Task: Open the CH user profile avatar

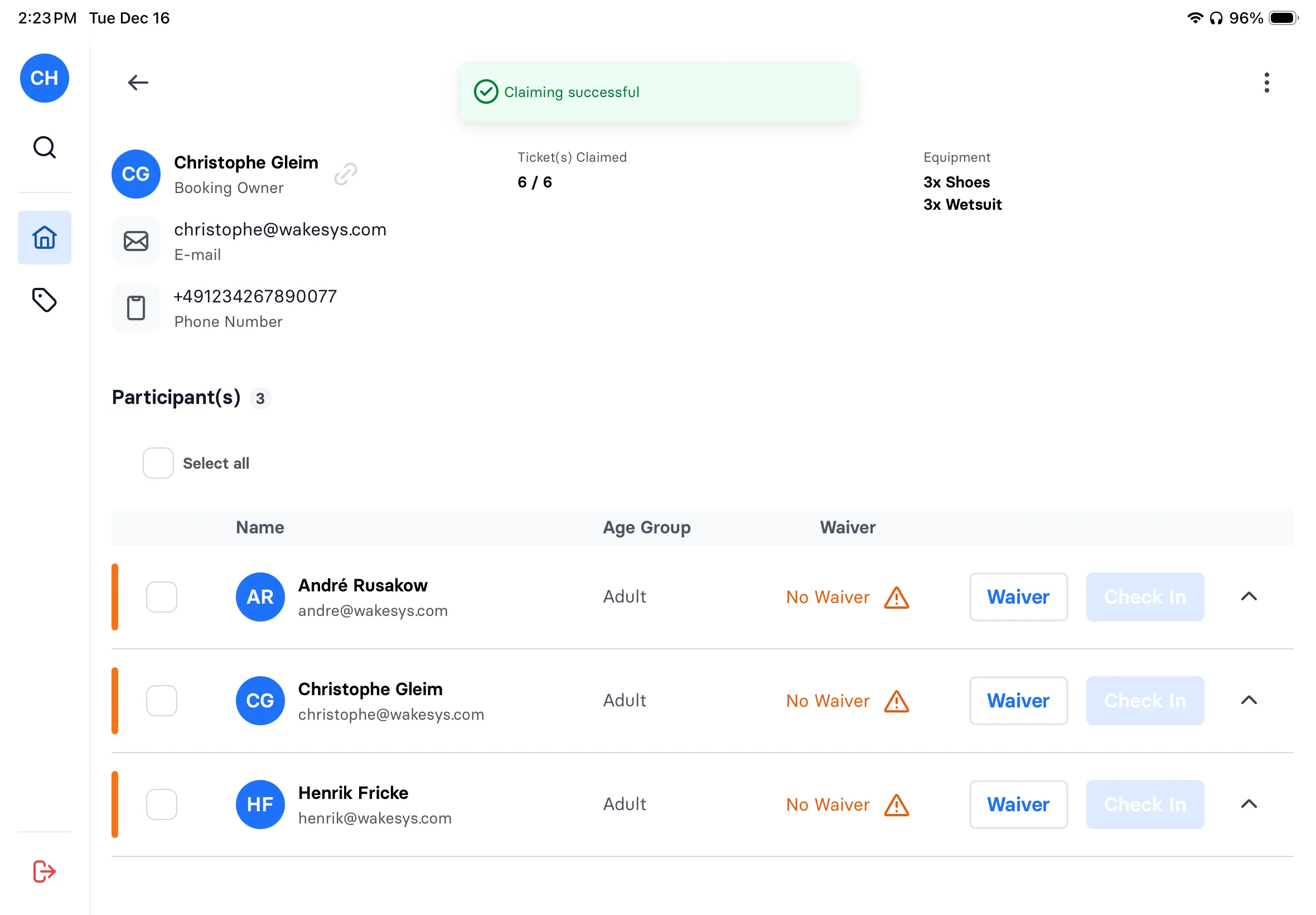Action: 44,78
